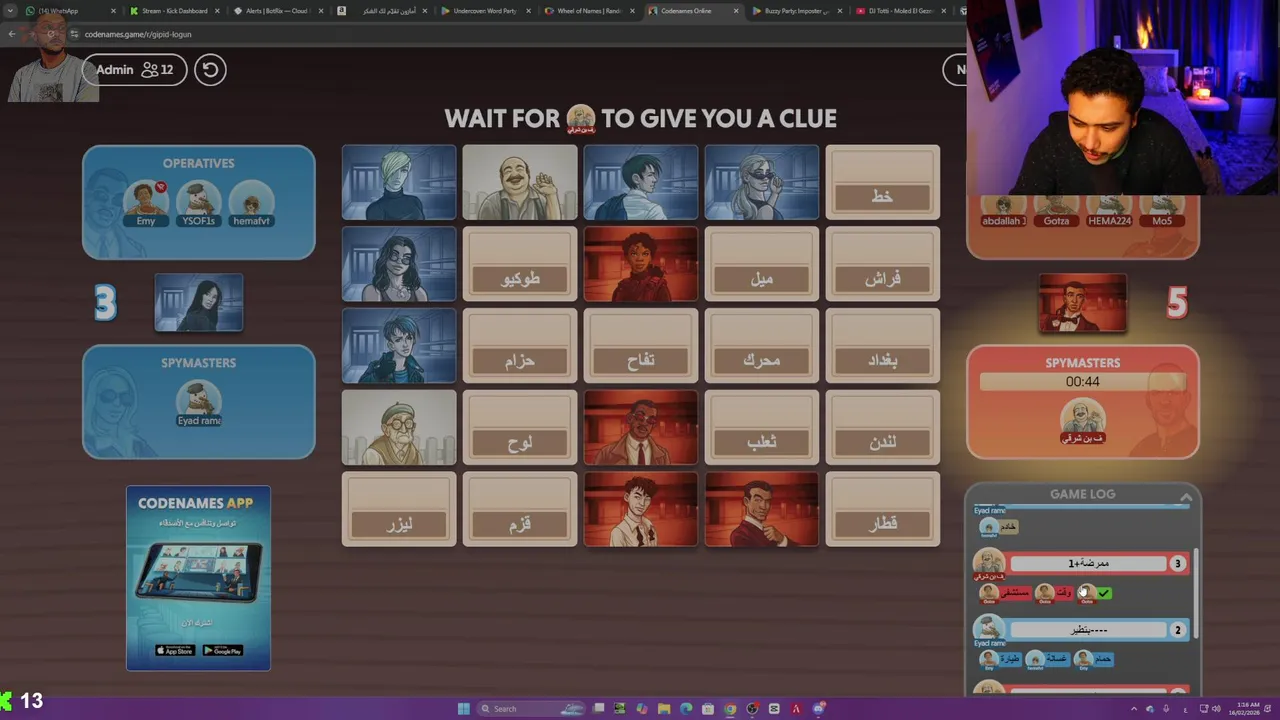Select the word card ليزر
Screen dimensions: 1280x720
pyautogui.click(x=399, y=510)
